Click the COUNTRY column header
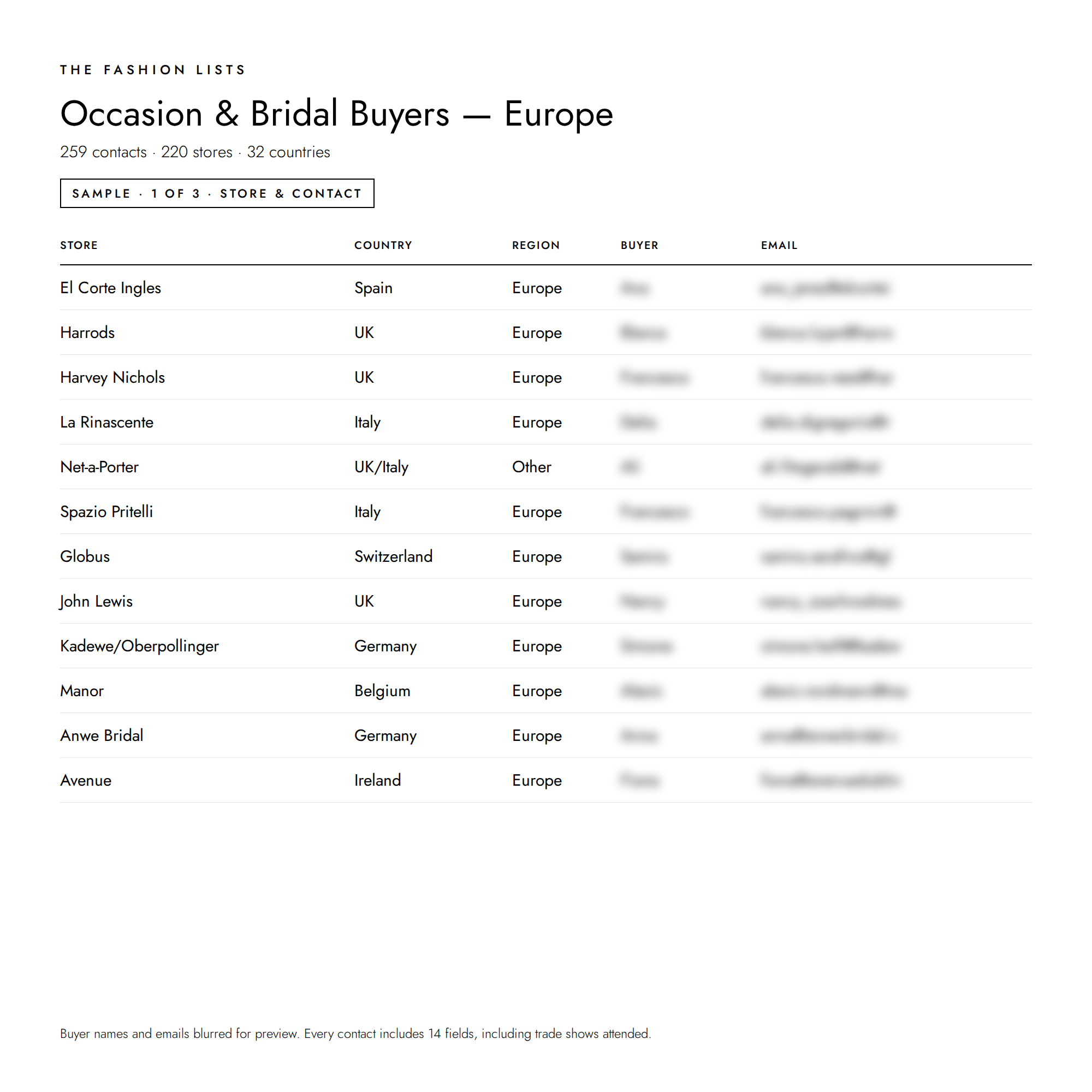This screenshot has height=1092, width=1092. click(x=383, y=245)
